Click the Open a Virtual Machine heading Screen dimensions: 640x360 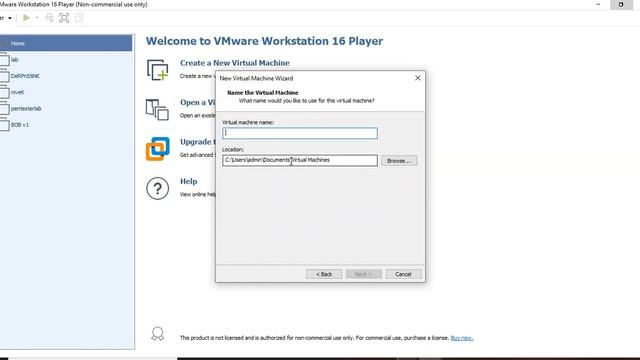click(x=198, y=102)
